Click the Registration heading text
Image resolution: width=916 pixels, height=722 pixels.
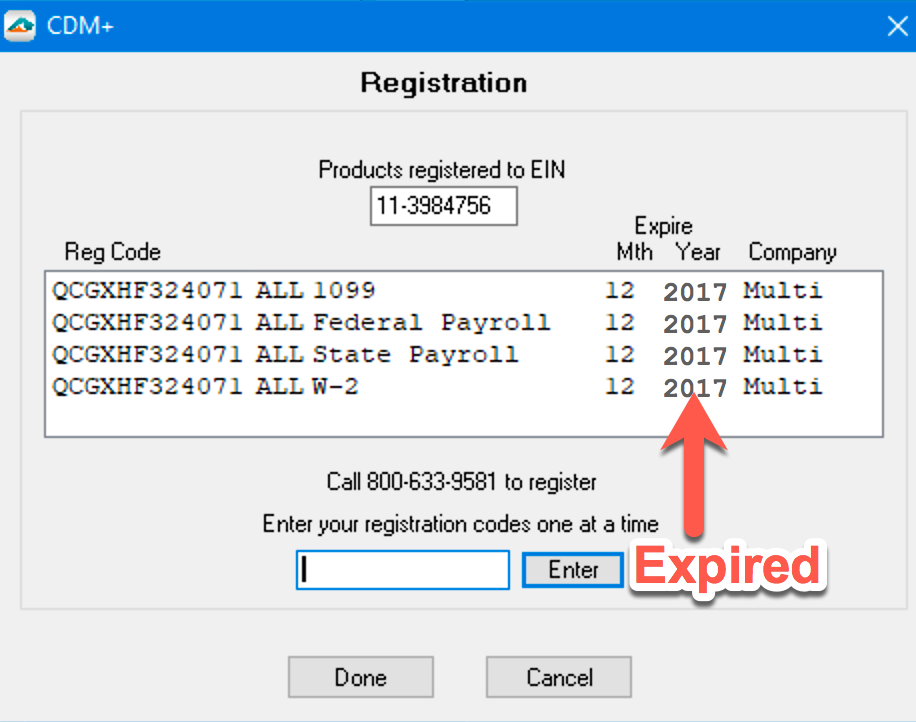click(443, 82)
